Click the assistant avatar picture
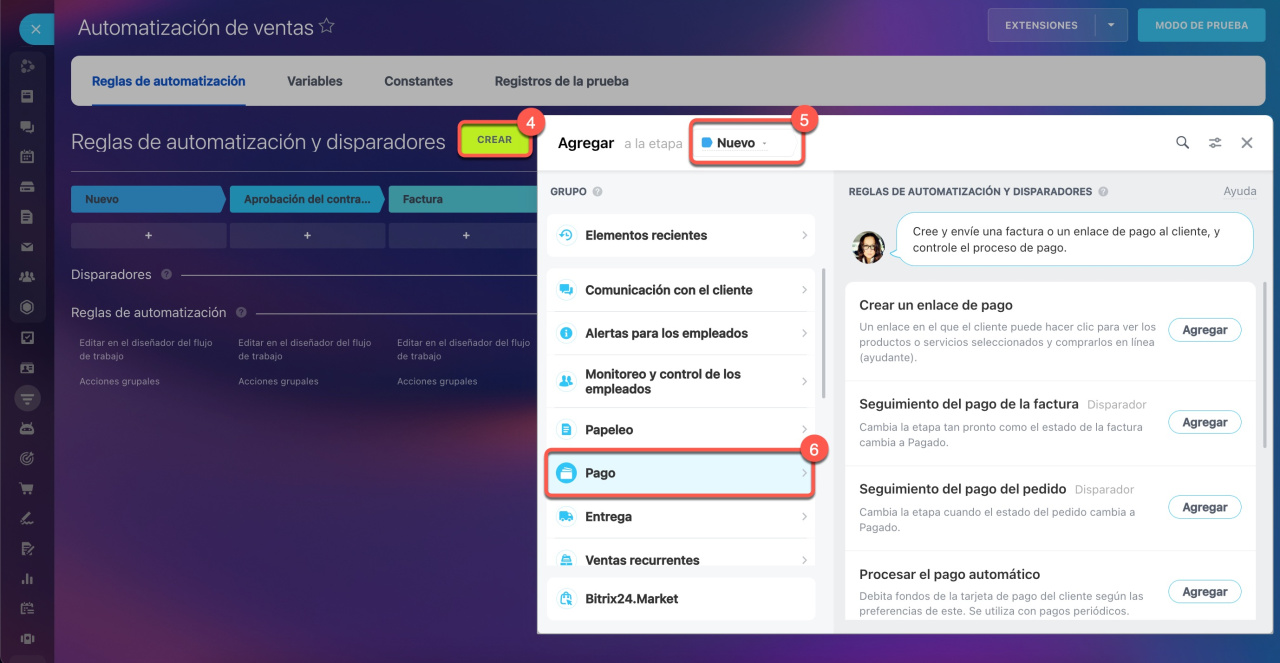Viewport: 1280px width, 663px height. coord(868,247)
